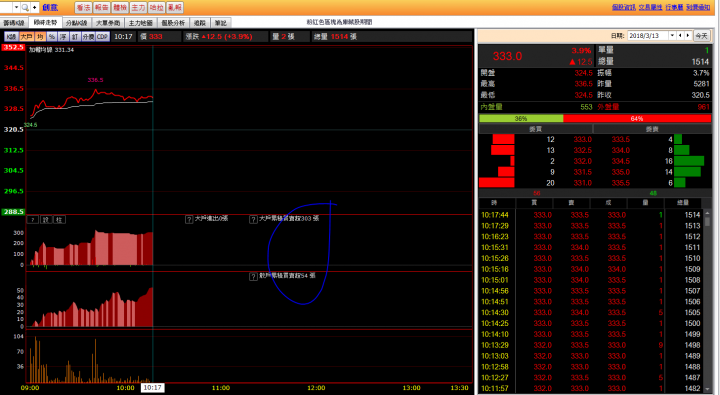This screenshot has width=720, height=395.
Task: Click ask price 333.5 with volume 4
Action: 620,139
